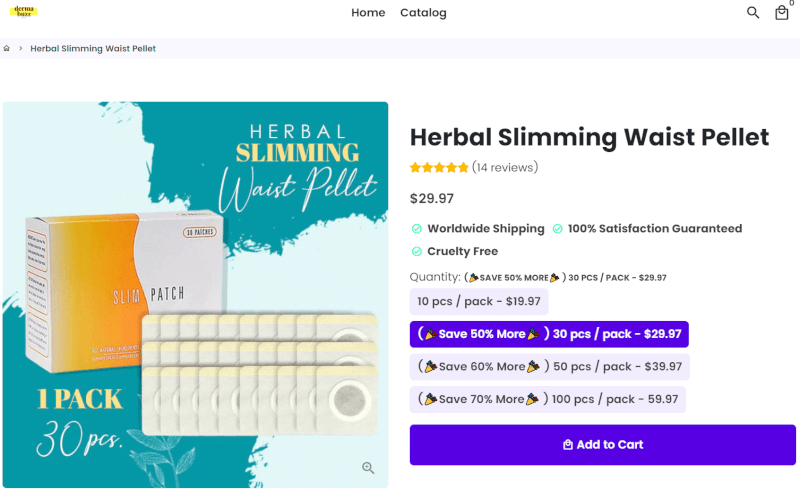Image resolution: width=800 pixels, height=491 pixels.
Task: Click Herbal Slimming Waist Pellet breadcrumb
Action: 93,48
